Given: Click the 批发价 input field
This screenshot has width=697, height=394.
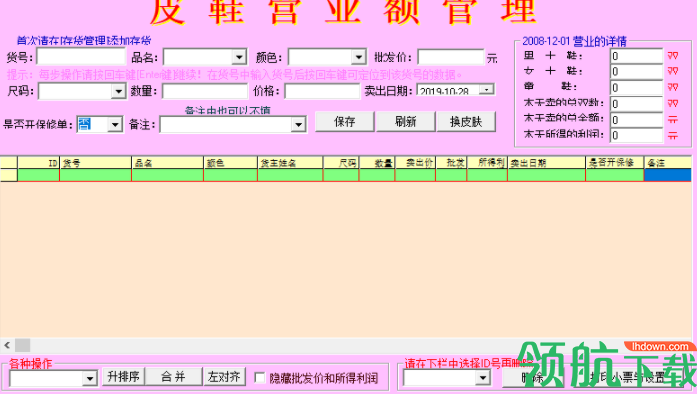Looking at the screenshot, I should [x=450, y=57].
